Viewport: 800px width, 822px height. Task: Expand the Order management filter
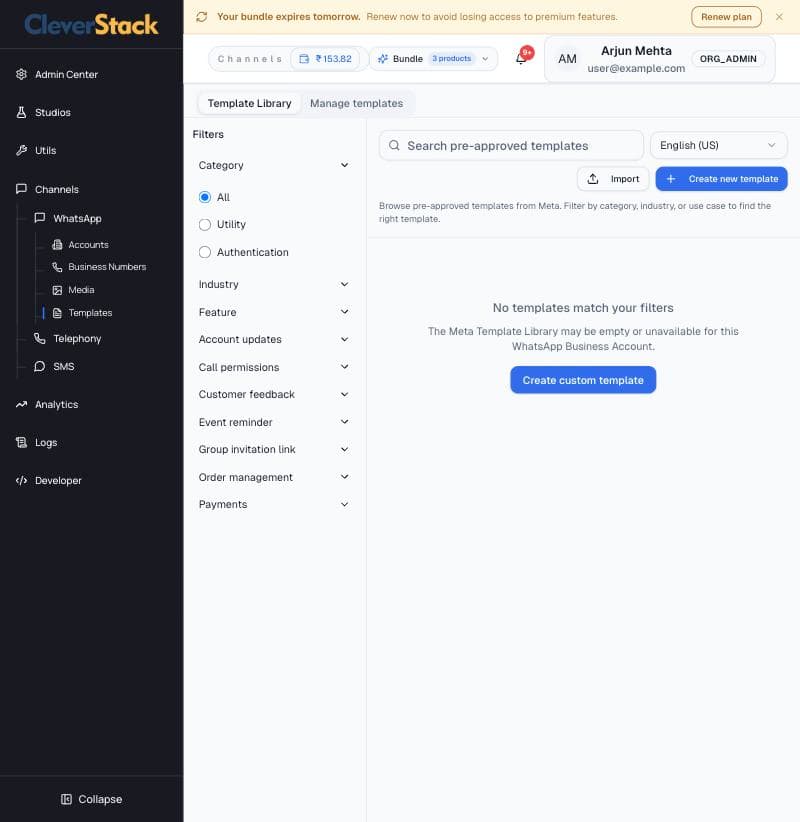coord(273,477)
